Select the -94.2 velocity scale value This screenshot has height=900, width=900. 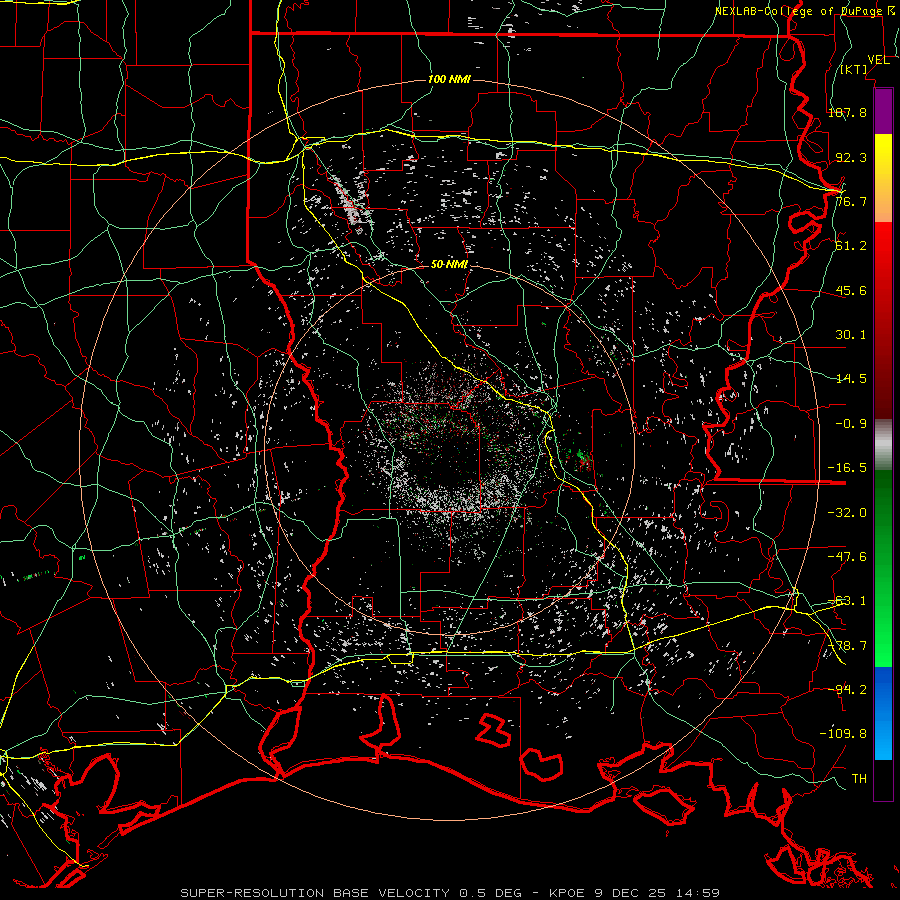(848, 690)
